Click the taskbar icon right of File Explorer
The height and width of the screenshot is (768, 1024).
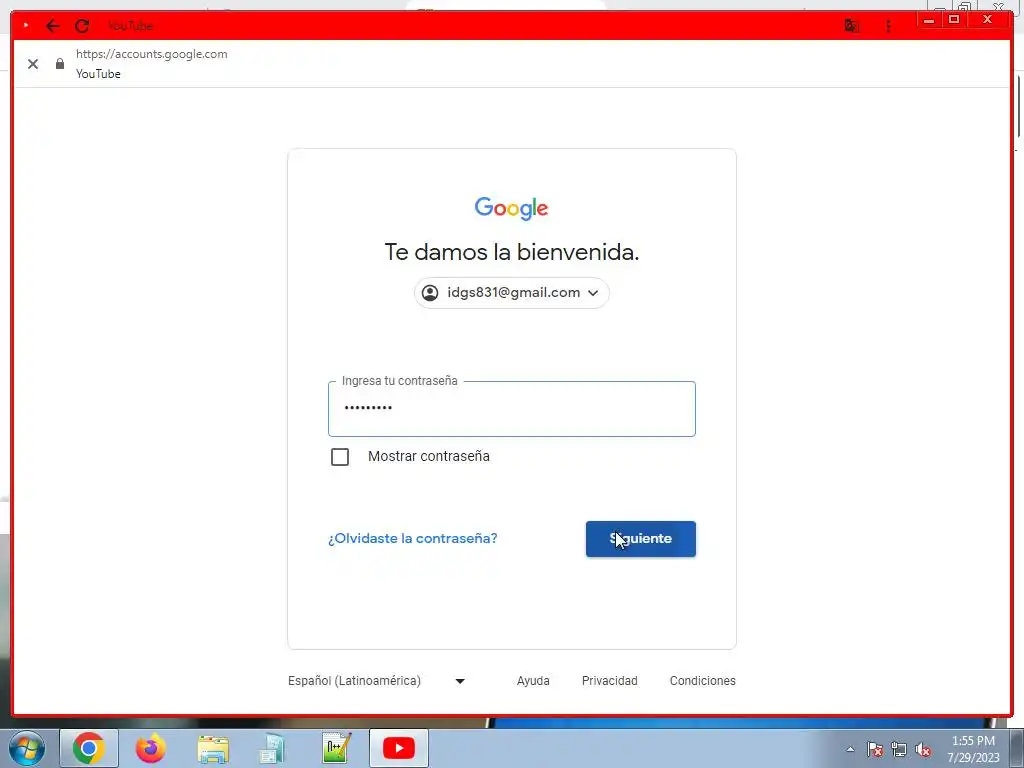[x=271, y=749]
